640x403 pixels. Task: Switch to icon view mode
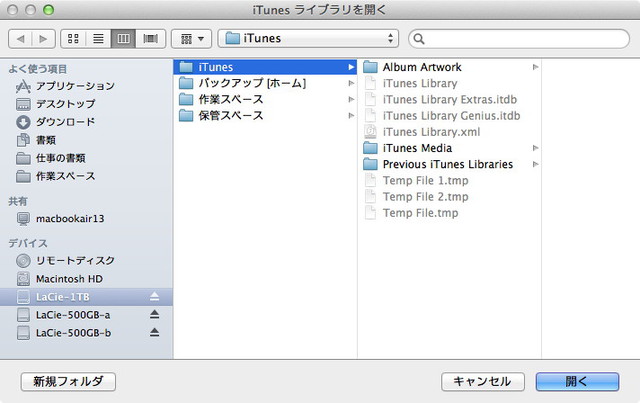74,39
